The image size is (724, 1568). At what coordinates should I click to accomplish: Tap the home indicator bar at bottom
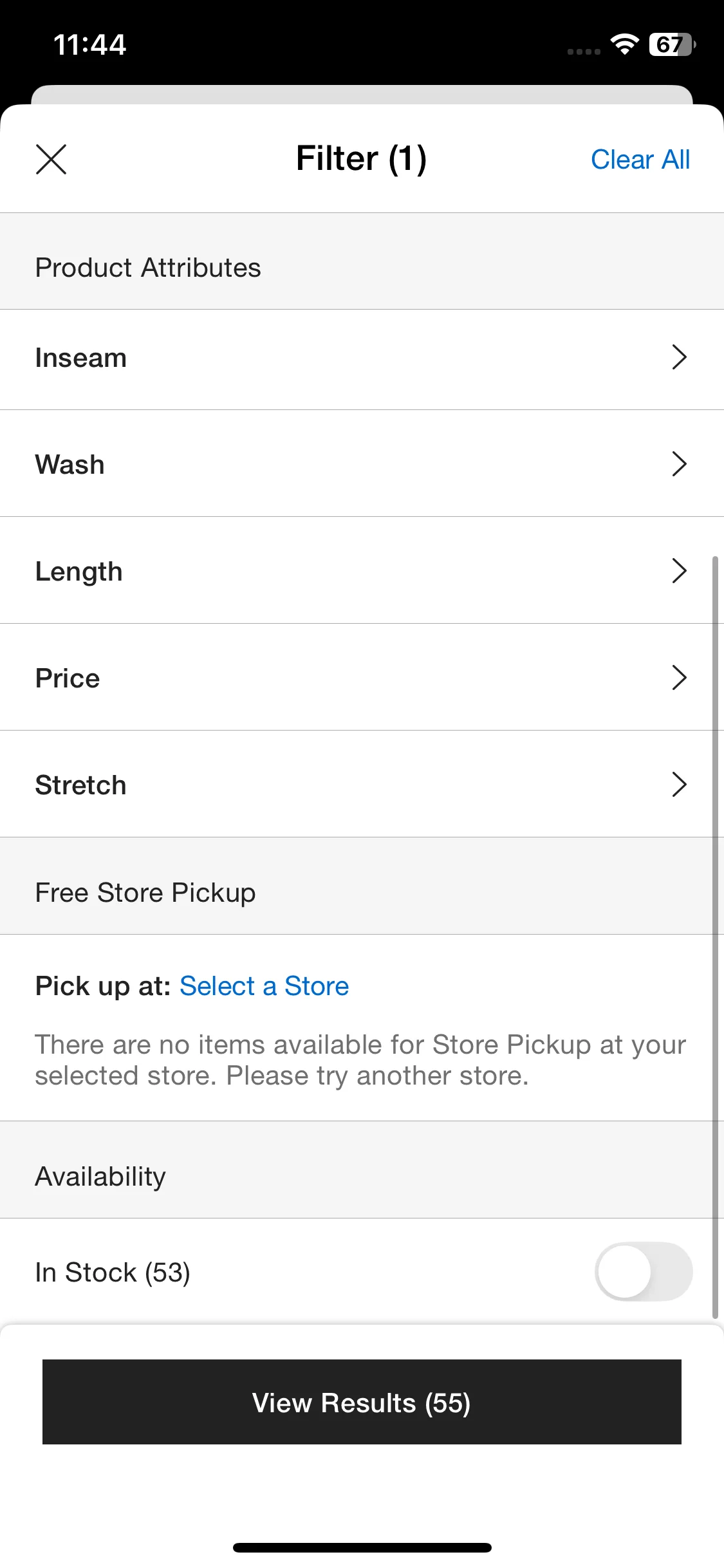click(x=362, y=1547)
